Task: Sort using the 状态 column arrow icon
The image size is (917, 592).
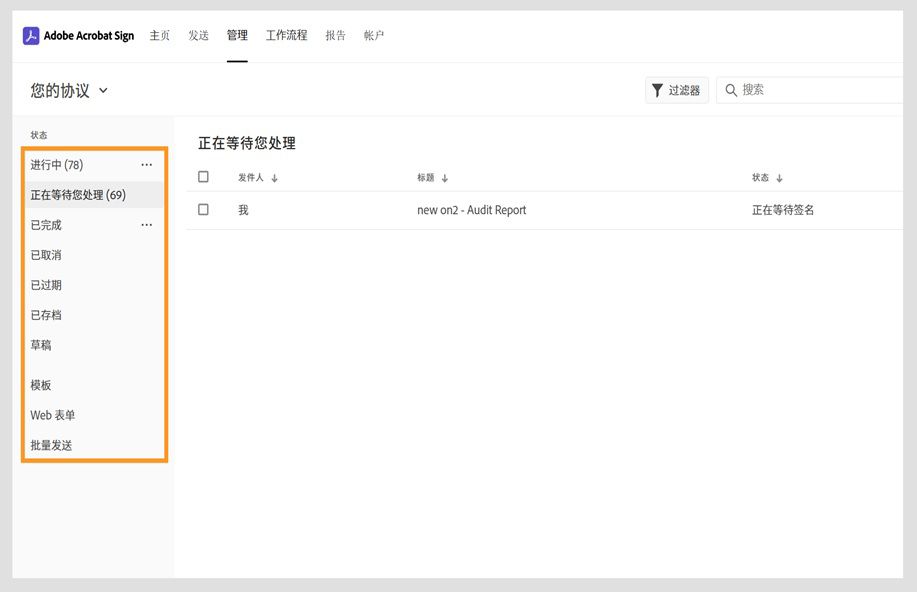Action: [x=778, y=176]
